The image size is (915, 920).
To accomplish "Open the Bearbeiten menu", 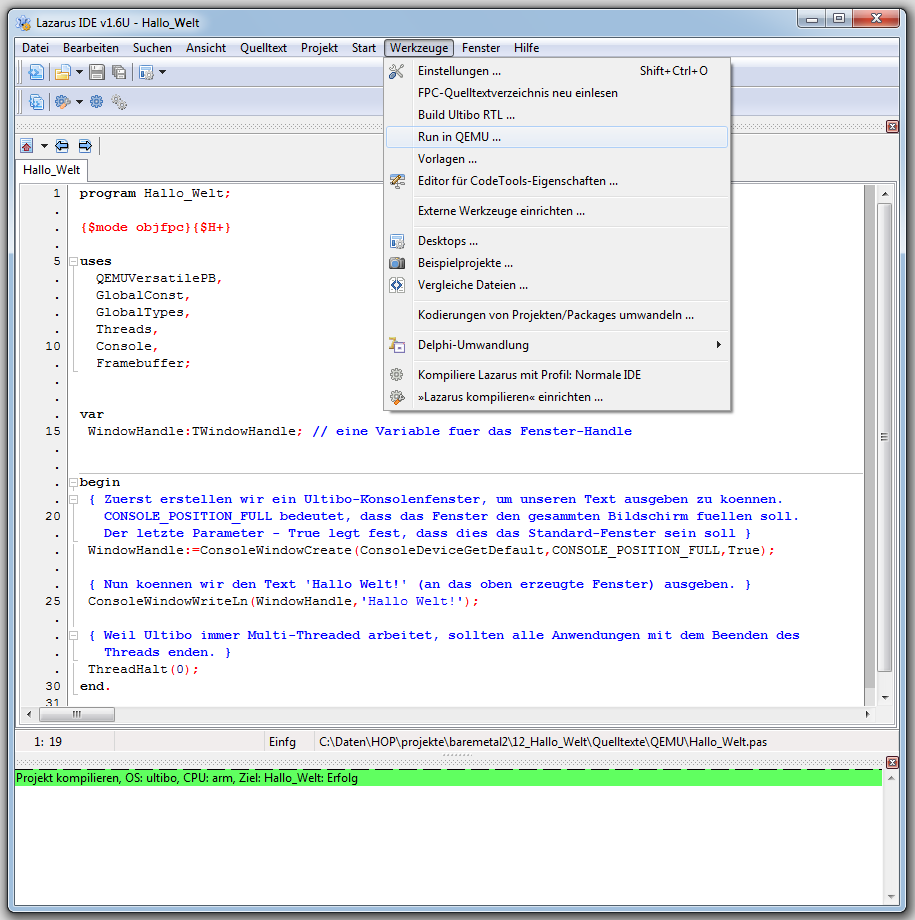I will (91, 48).
